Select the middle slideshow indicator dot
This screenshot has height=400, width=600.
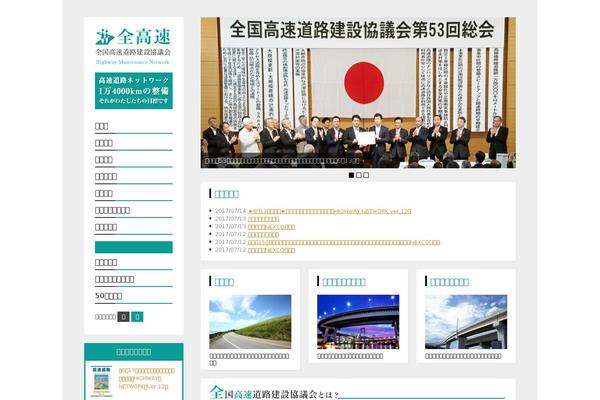click(359, 175)
